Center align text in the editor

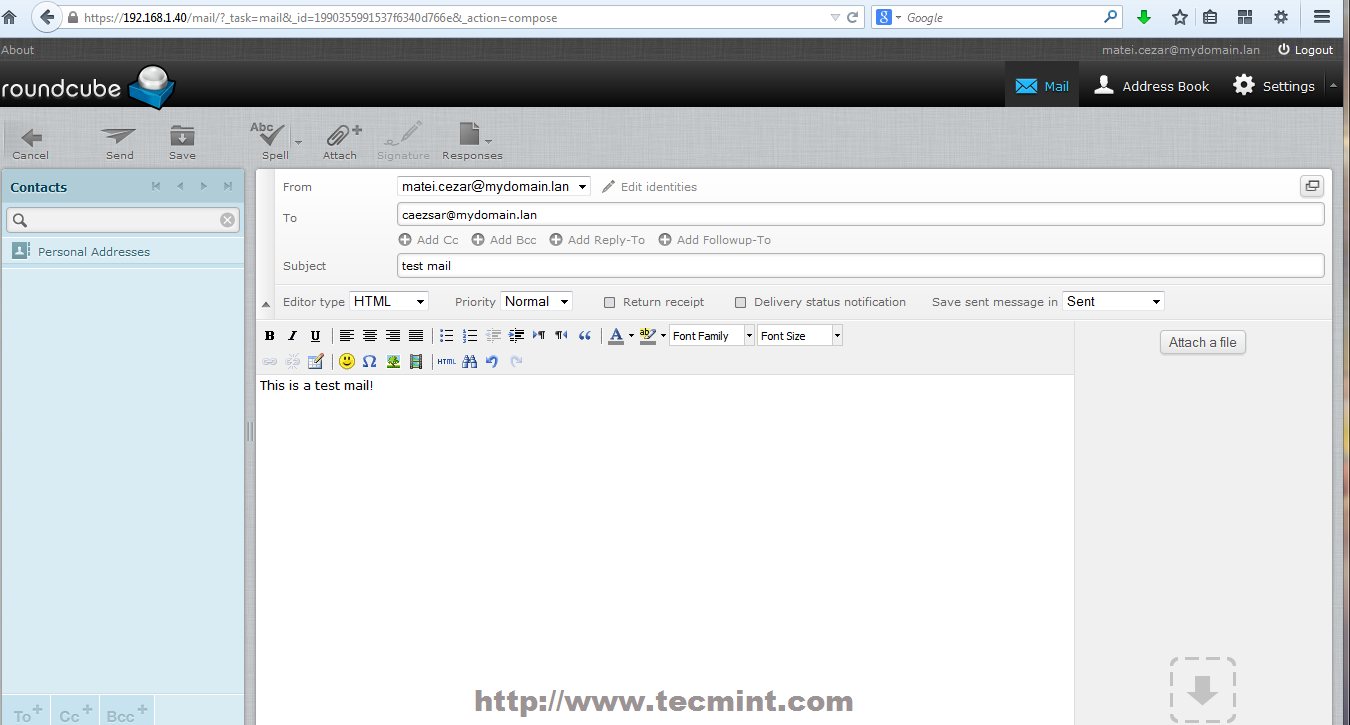point(370,336)
